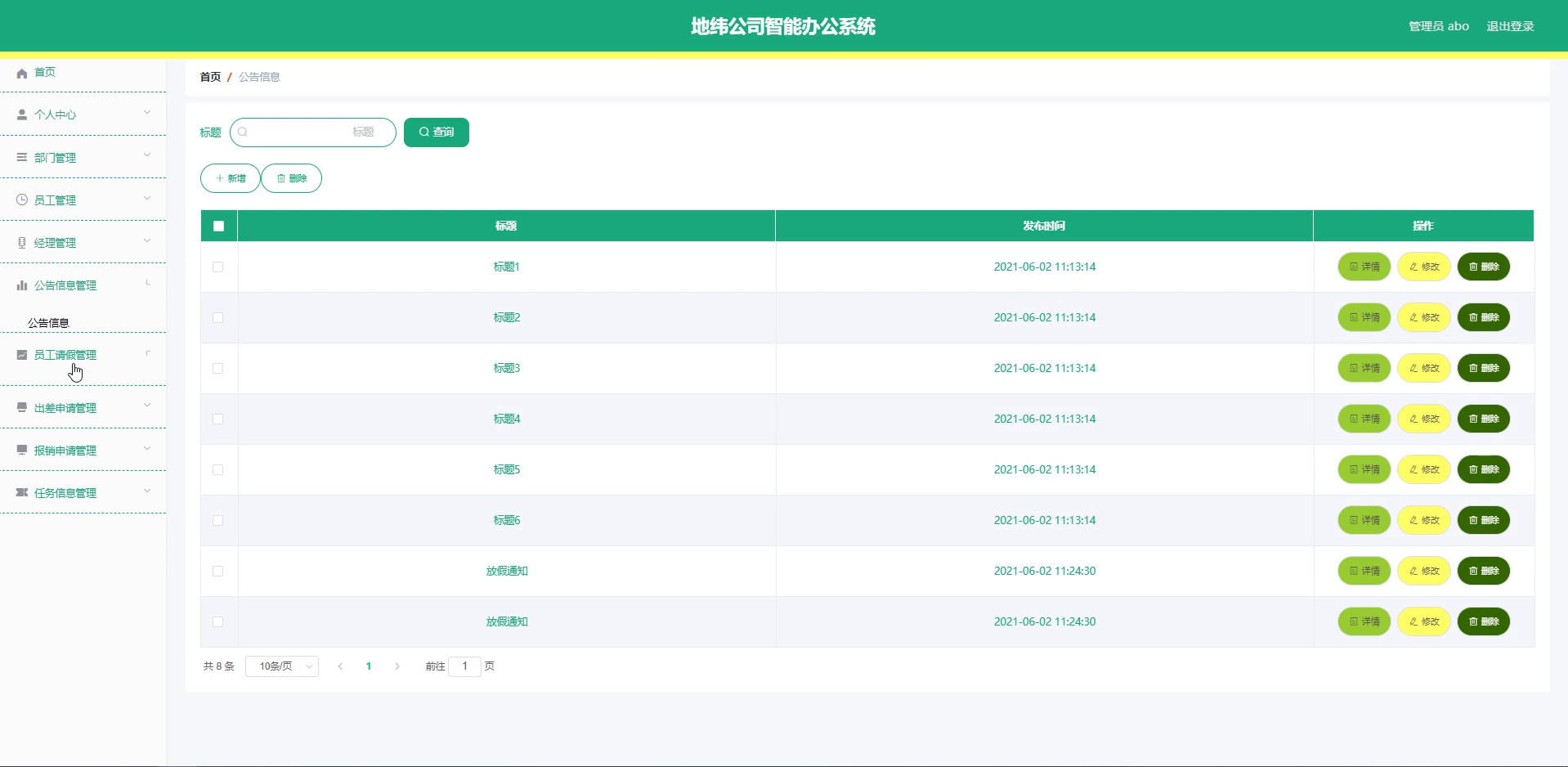Click 修改 for row 标题2
The height and width of the screenshot is (767, 1568).
[x=1424, y=317]
